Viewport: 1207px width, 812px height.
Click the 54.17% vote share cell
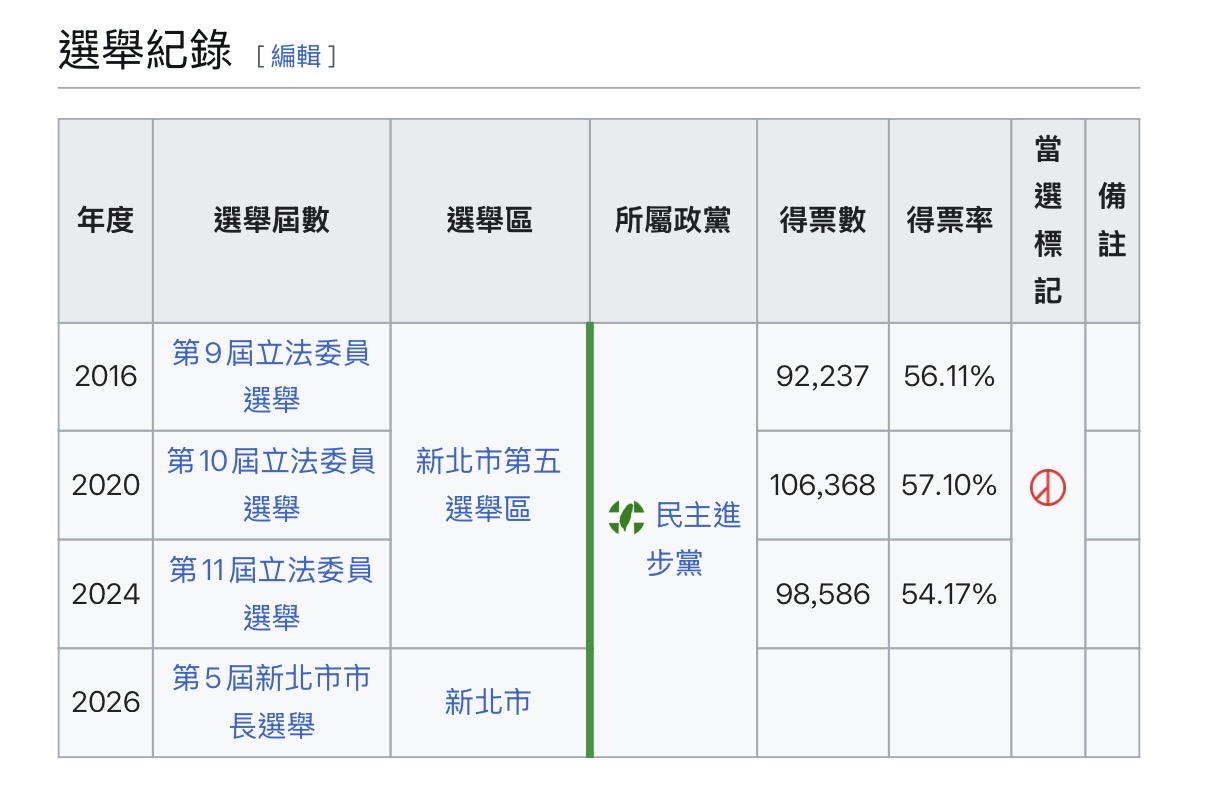[950, 595]
